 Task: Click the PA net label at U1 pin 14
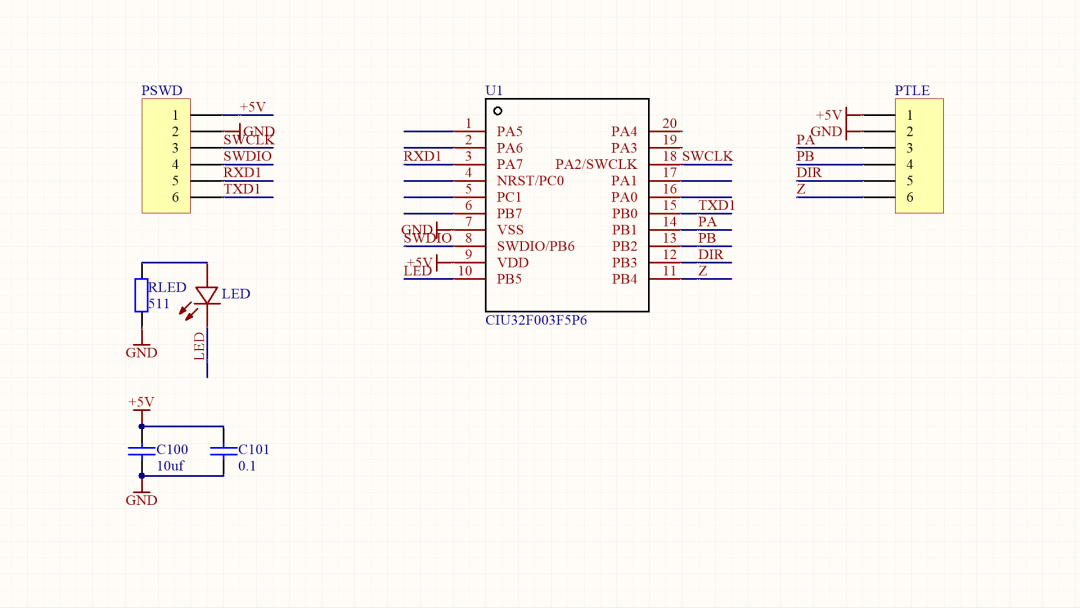[707, 222]
